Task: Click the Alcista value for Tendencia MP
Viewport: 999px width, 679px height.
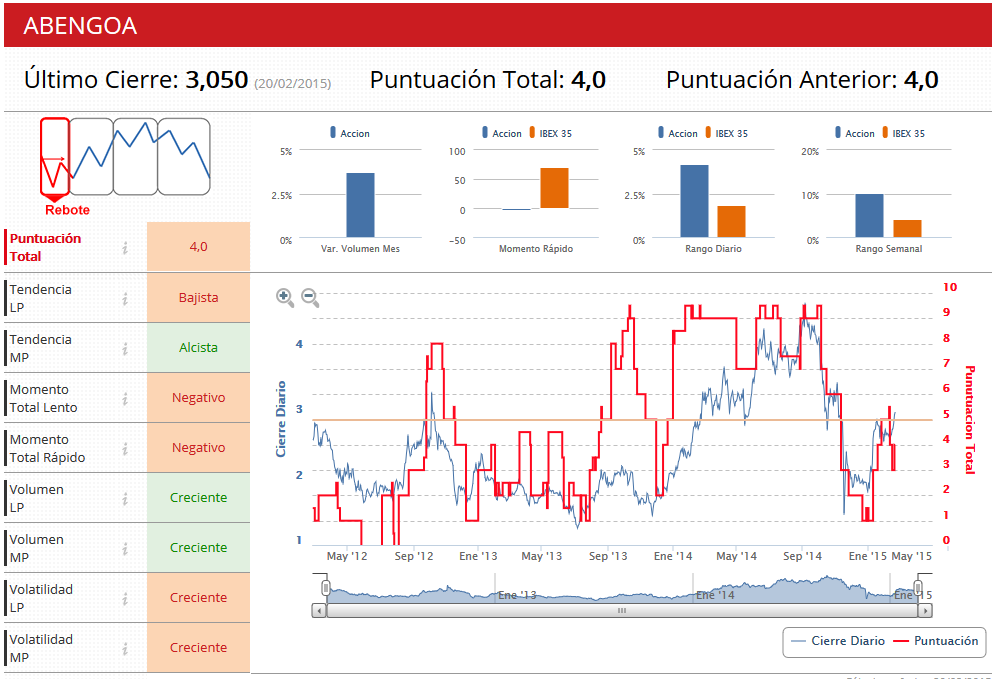Action: [x=198, y=348]
